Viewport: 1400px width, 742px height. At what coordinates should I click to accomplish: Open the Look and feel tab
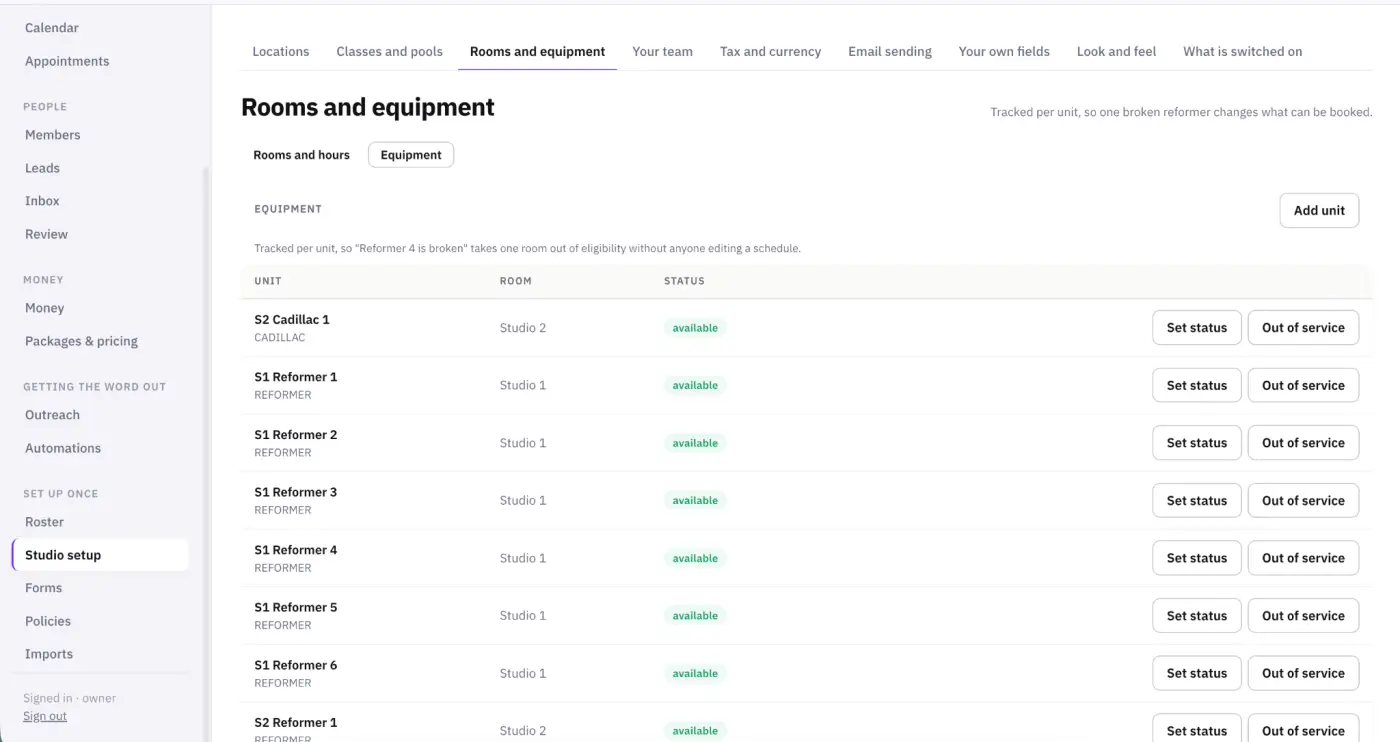(x=1116, y=52)
